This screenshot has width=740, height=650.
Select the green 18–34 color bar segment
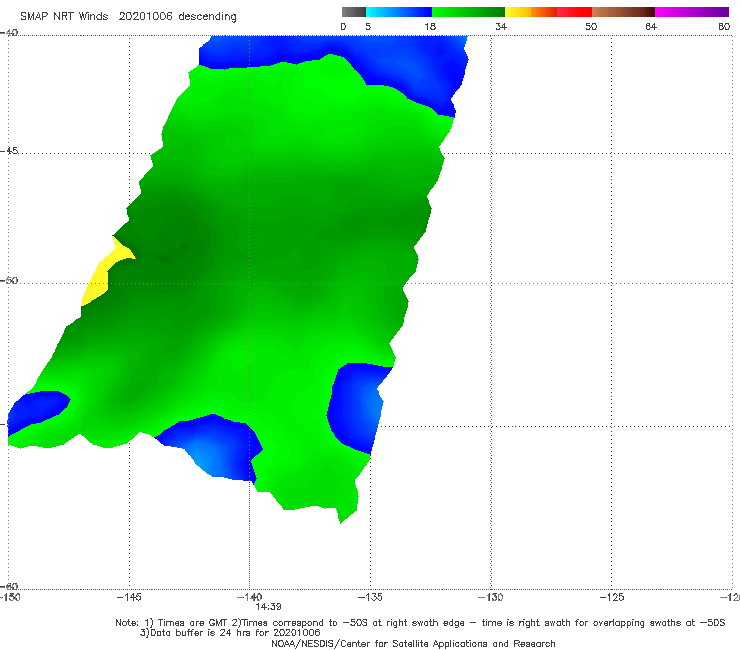(468, 12)
